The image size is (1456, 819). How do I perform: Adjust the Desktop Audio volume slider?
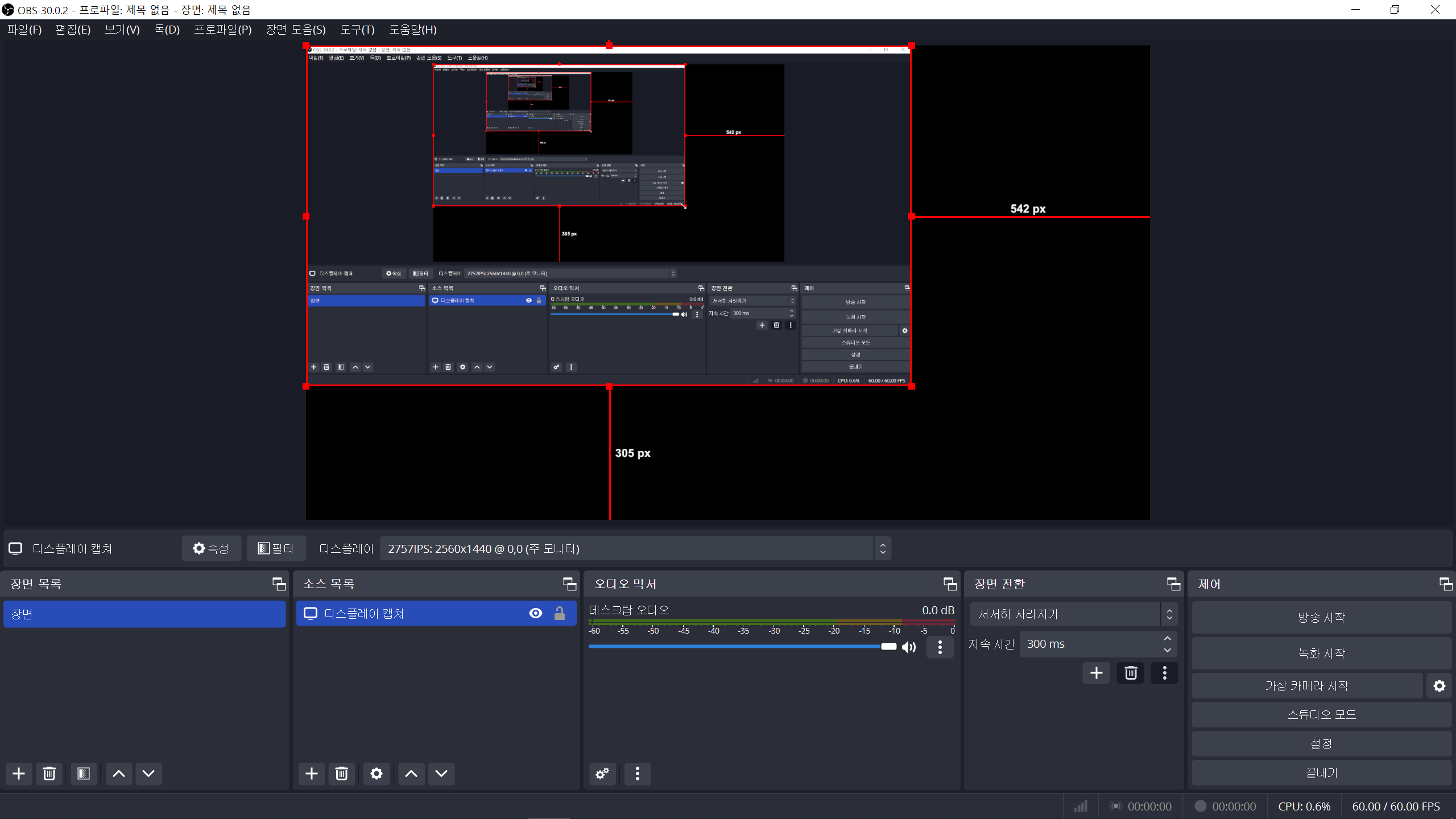tap(742, 647)
